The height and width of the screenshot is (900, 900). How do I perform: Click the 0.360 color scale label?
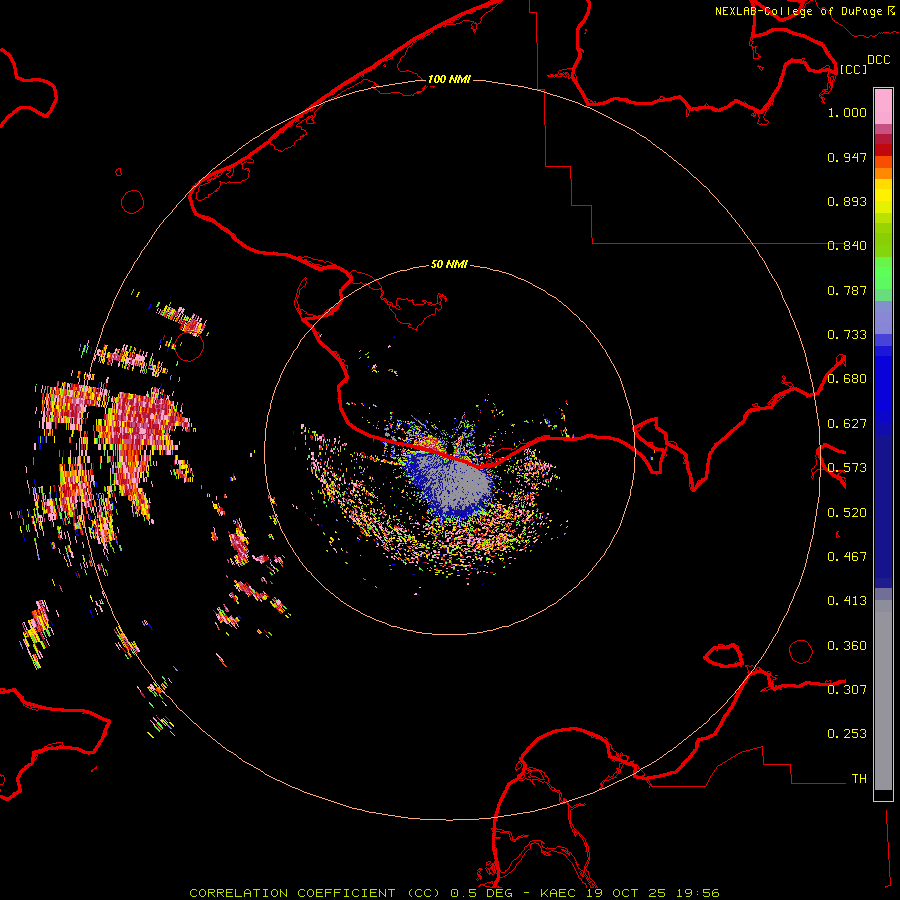point(847,646)
